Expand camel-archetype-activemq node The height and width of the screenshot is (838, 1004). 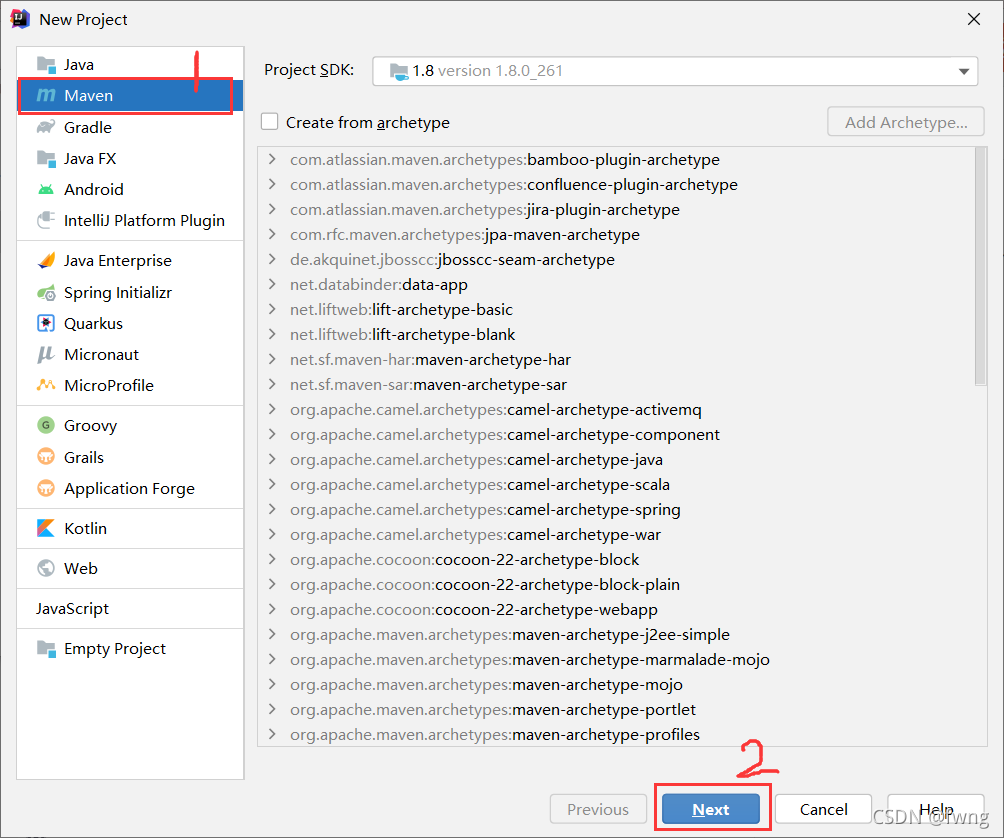273,409
